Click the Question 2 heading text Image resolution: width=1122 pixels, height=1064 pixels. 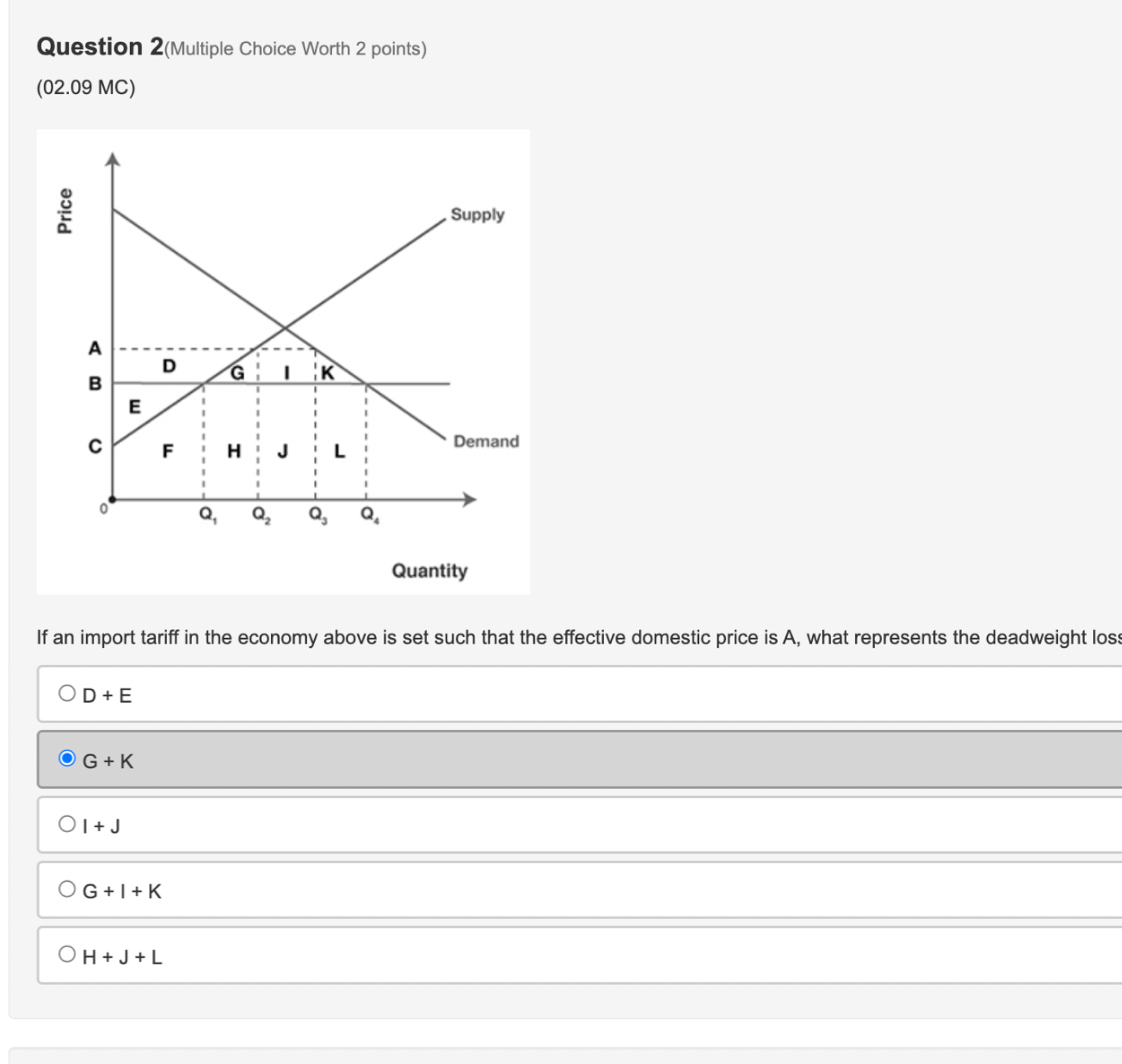point(97,46)
